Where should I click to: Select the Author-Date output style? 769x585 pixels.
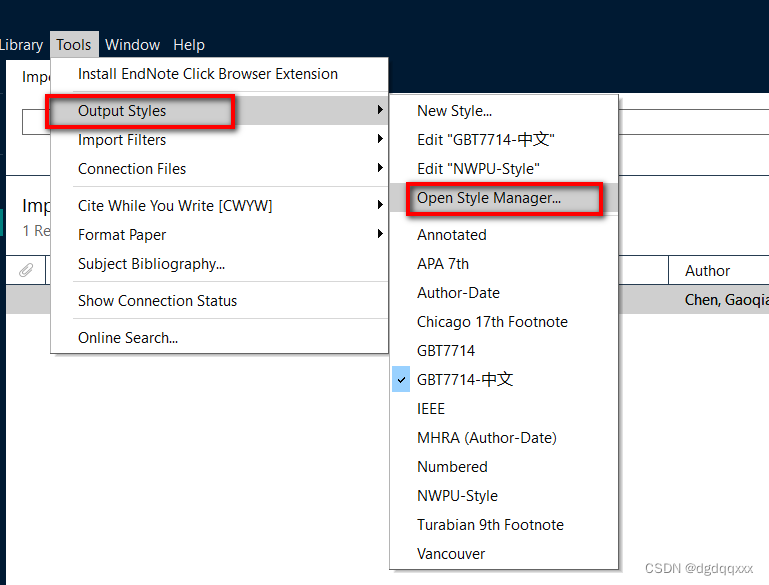point(504,293)
